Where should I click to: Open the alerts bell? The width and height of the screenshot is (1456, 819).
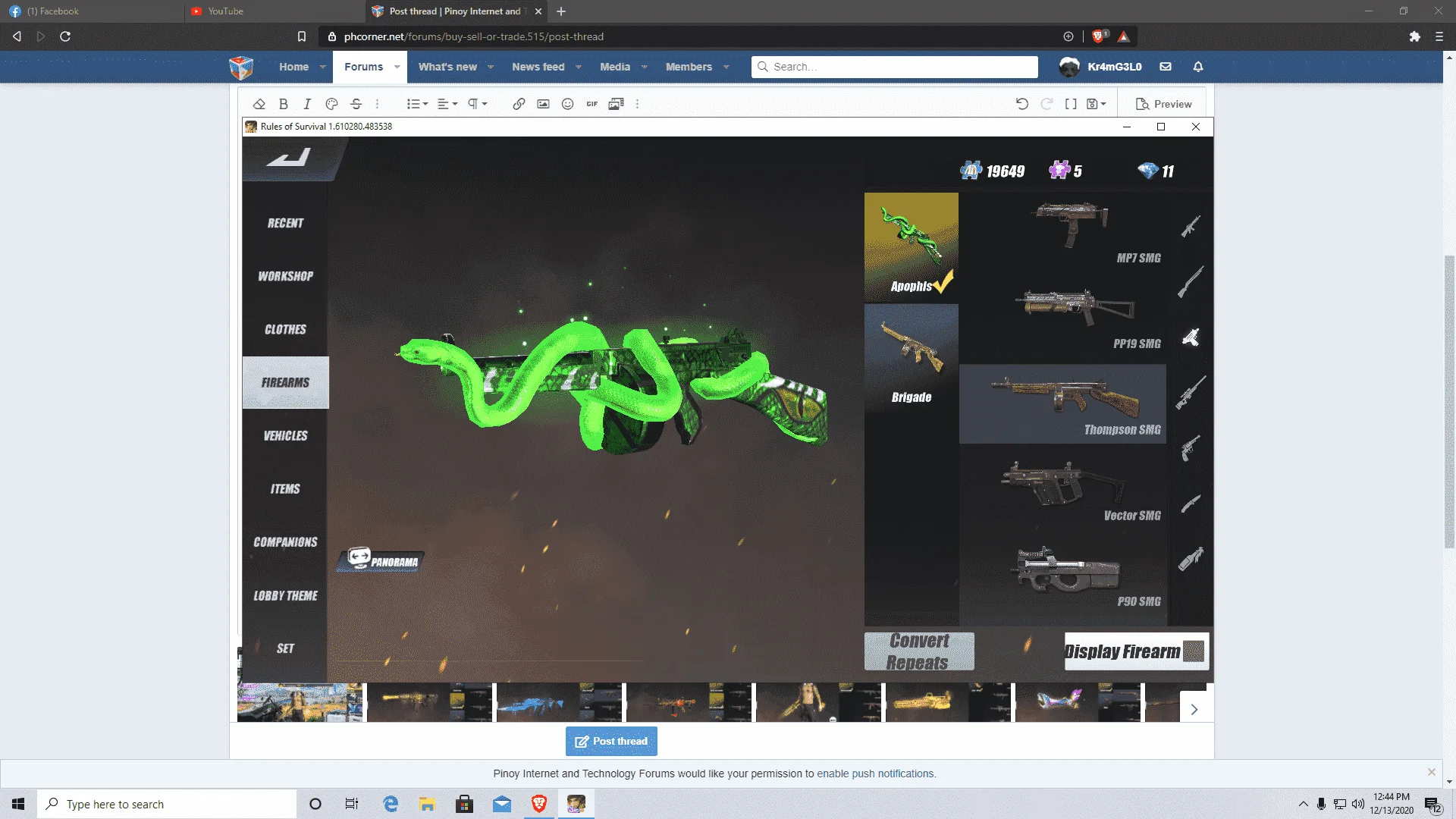(x=1198, y=67)
